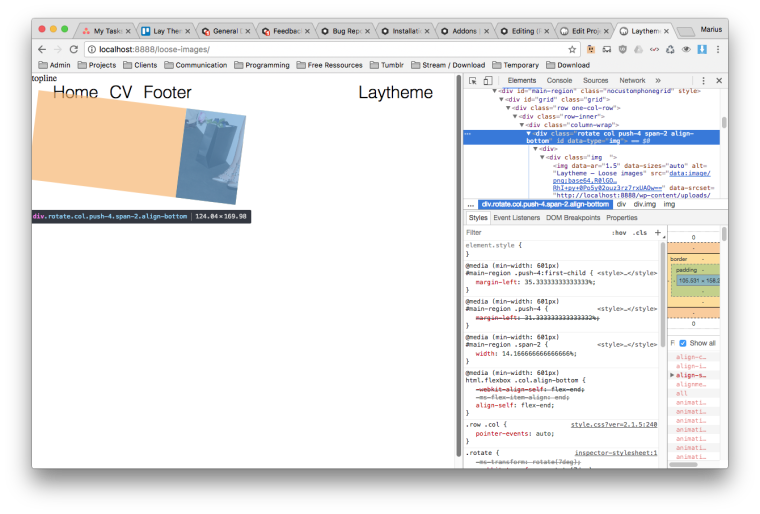Viewport: 760px width, 514px height.
Task: Toggle the :hov element state panel
Action: pyautogui.click(x=619, y=232)
